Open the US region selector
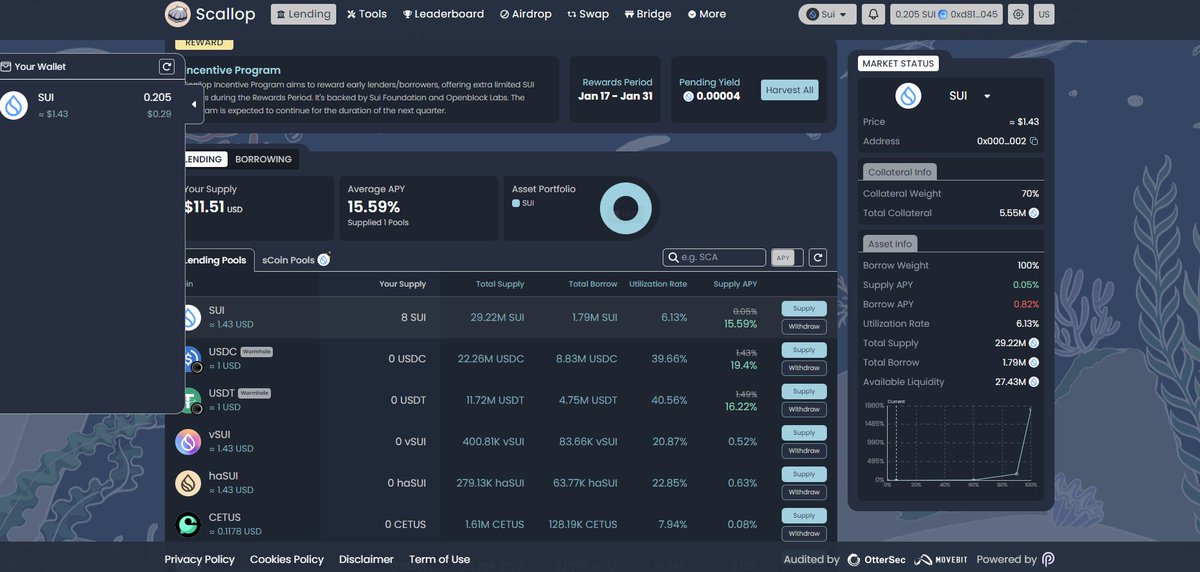 click(1044, 14)
